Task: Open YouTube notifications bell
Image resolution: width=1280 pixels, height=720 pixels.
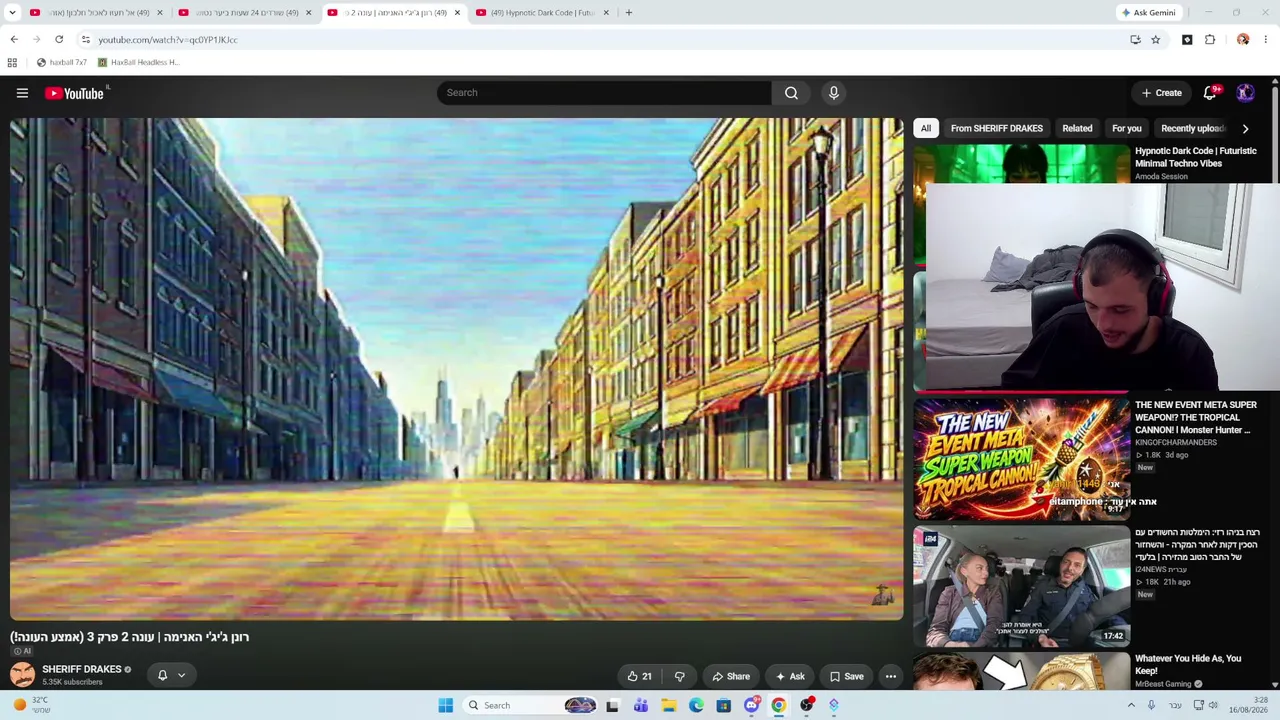Action: click(x=1210, y=93)
